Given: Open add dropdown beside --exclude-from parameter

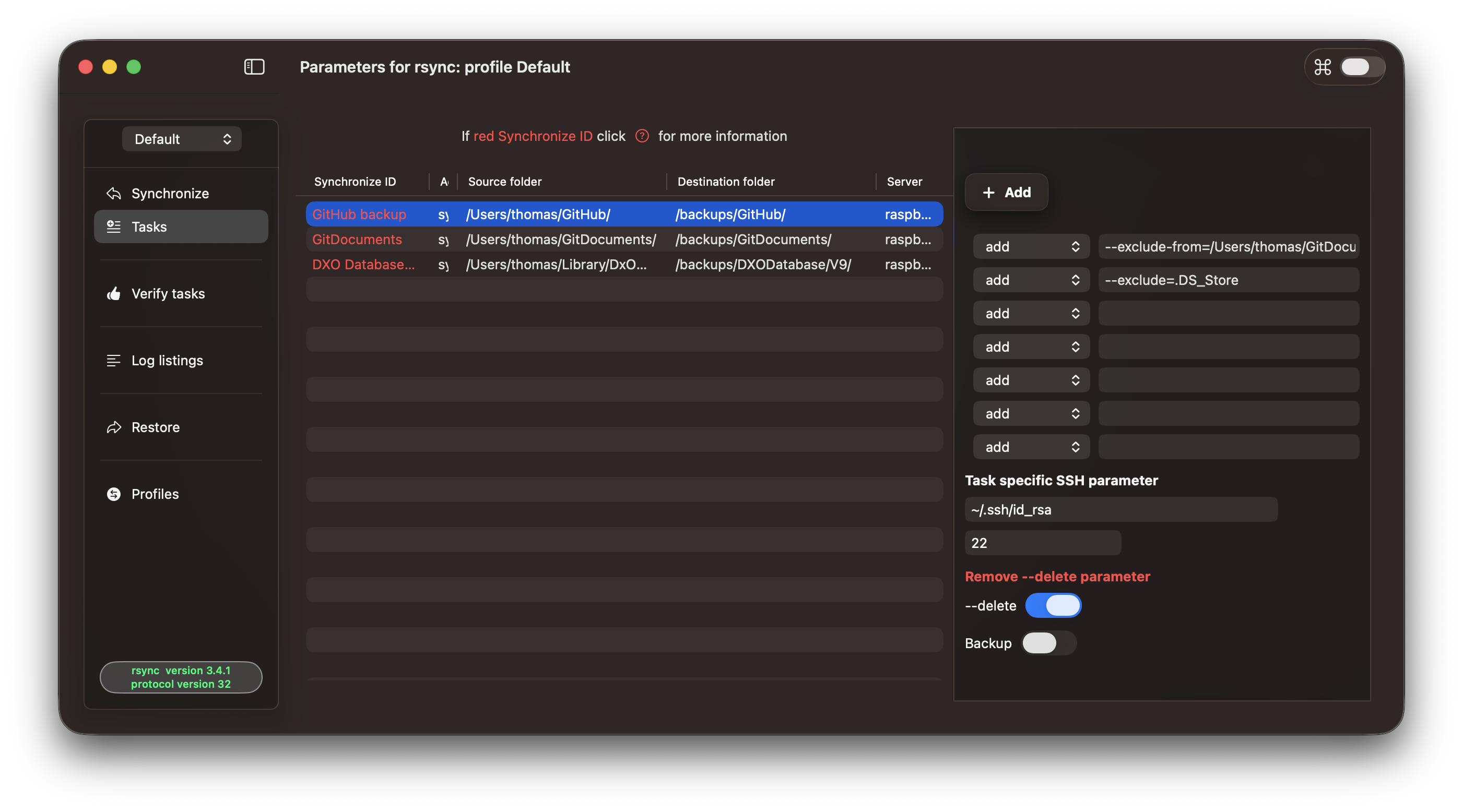Looking at the screenshot, I should (1031, 246).
